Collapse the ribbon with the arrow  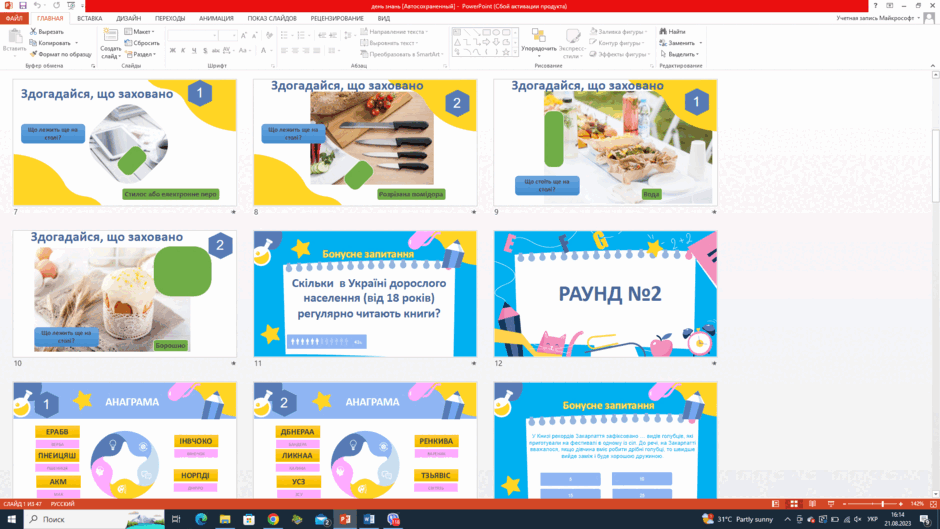click(x=932, y=65)
